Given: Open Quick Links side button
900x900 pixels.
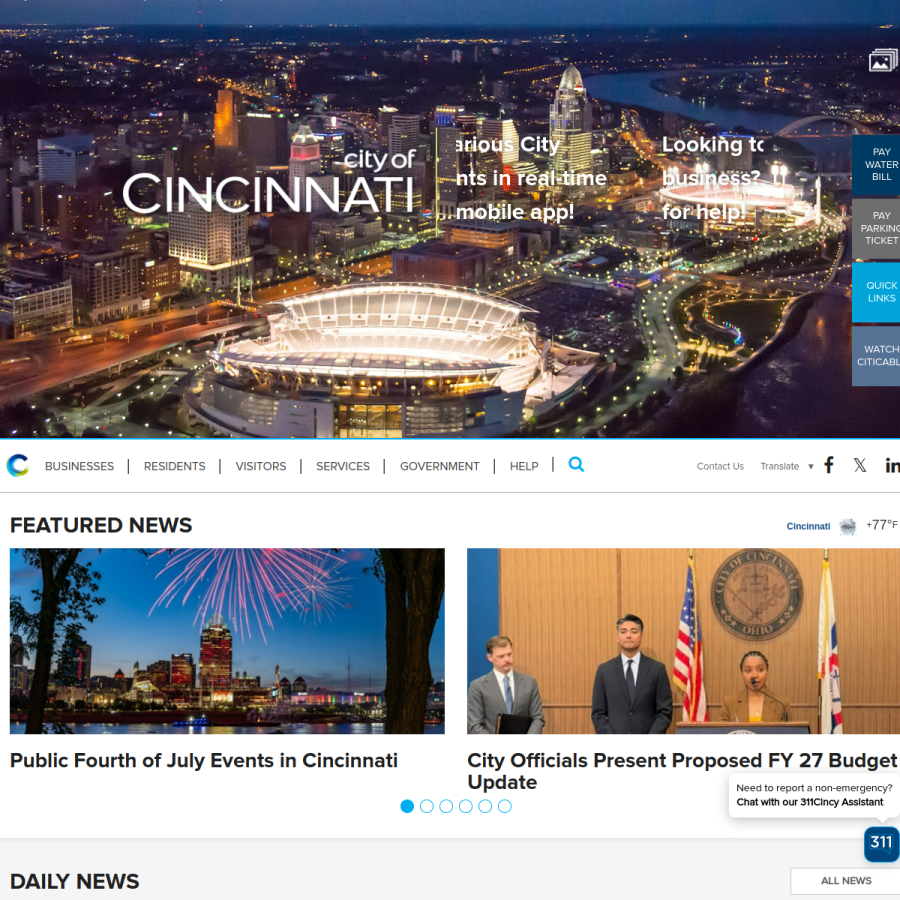Looking at the screenshot, I should pos(876,292).
